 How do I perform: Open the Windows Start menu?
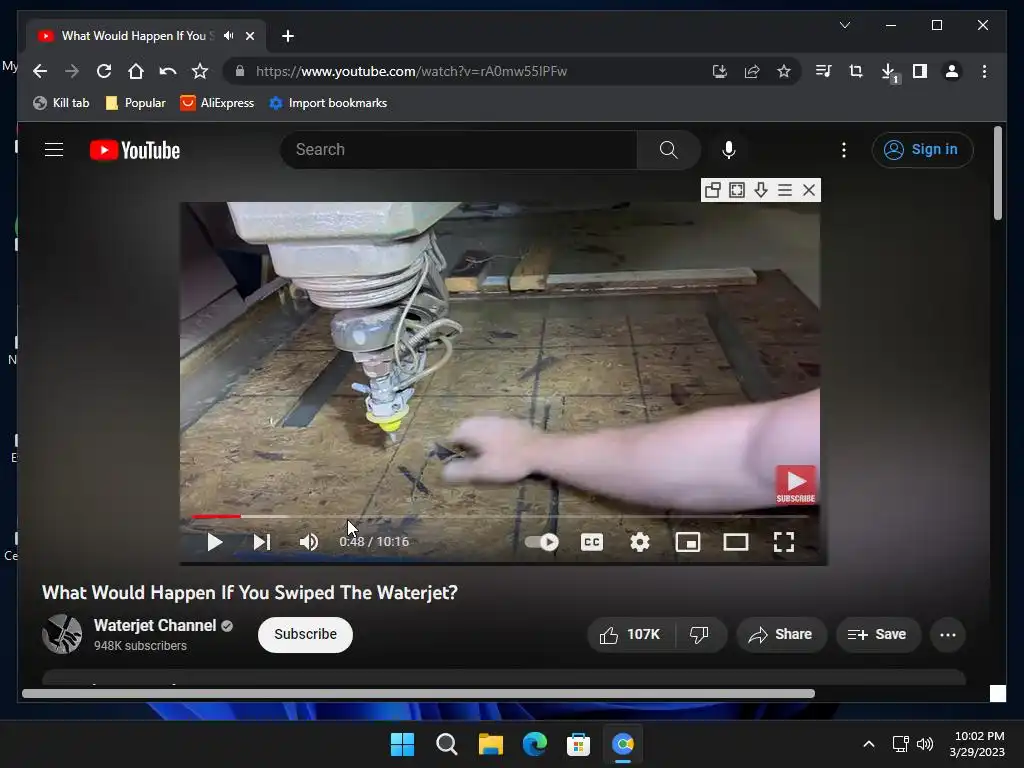tap(402, 744)
